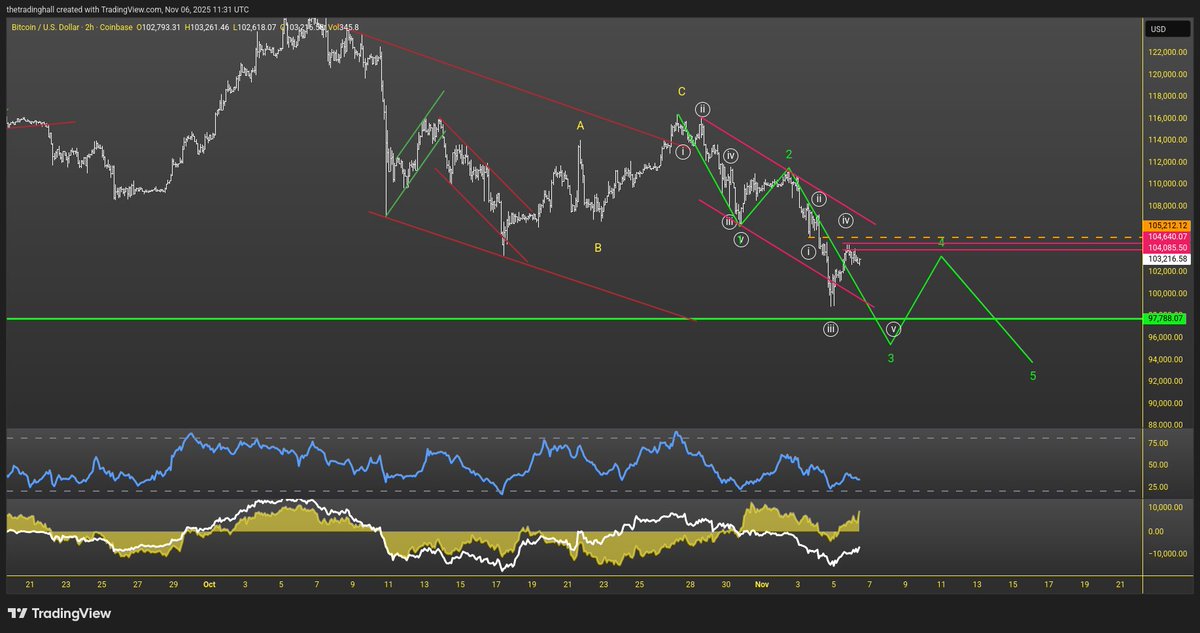
Task: Click the 75.00 RSI axis value
Action: tap(1157, 442)
